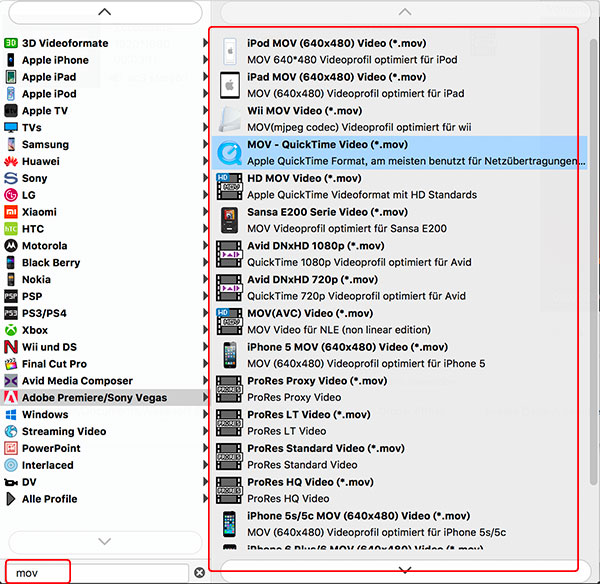
Task: Expand the PS3/PS4 submenu arrow
Action: 205,313
